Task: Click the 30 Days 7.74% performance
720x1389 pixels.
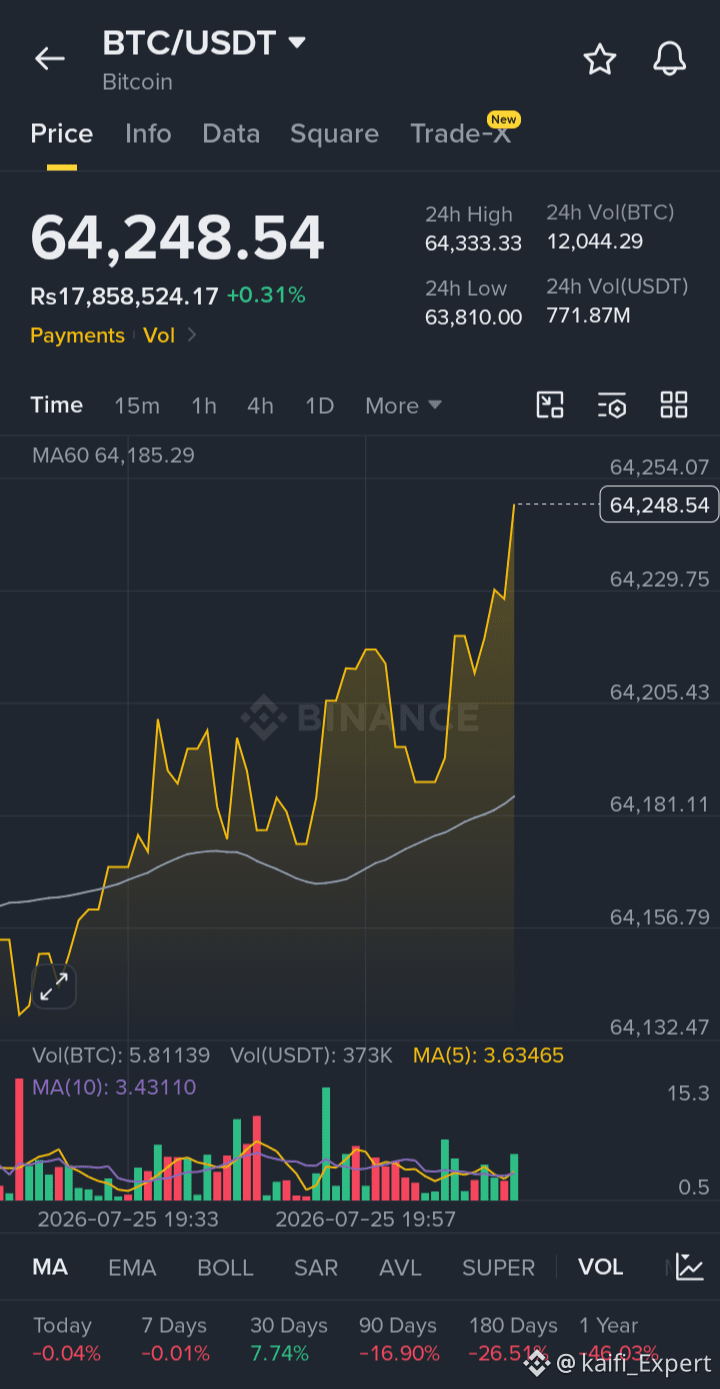Action: pyautogui.click(x=289, y=1340)
